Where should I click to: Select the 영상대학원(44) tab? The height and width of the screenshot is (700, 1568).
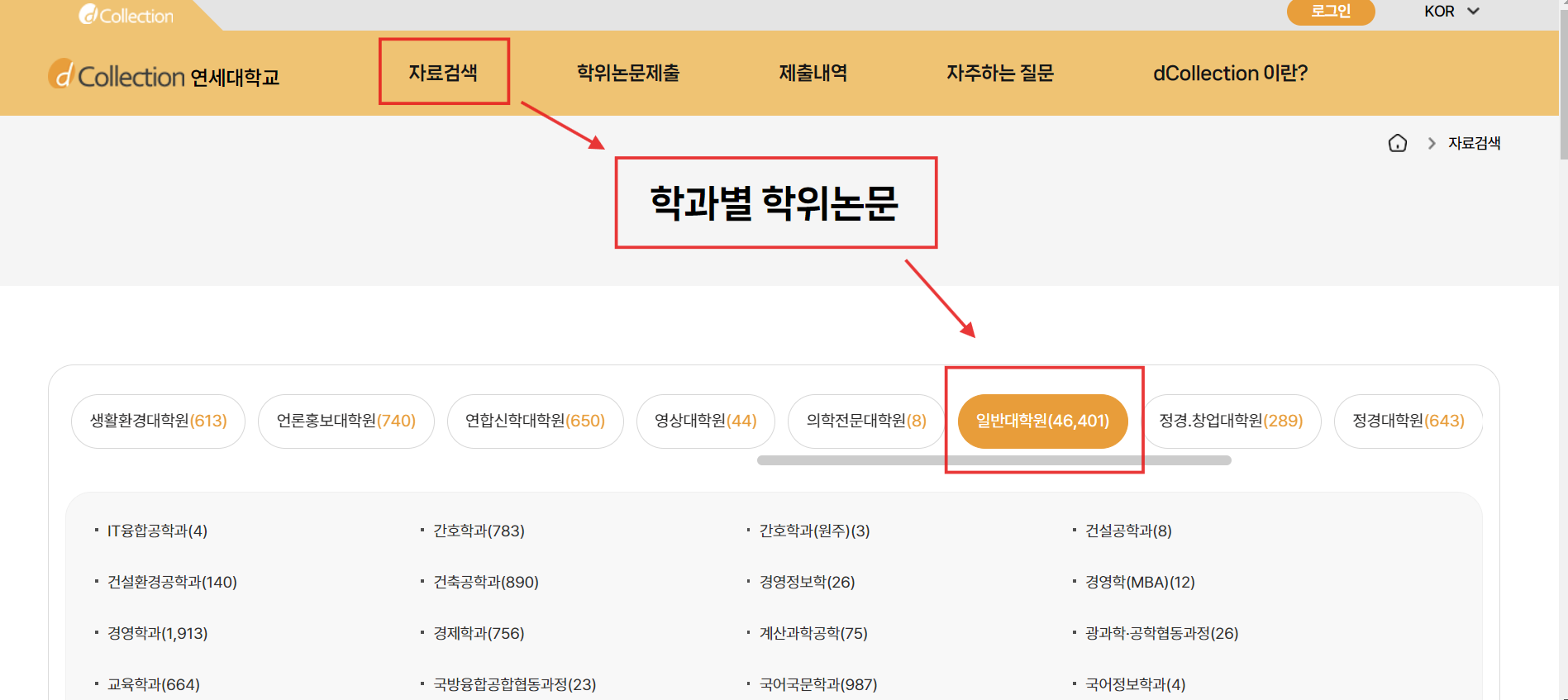click(706, 421)
